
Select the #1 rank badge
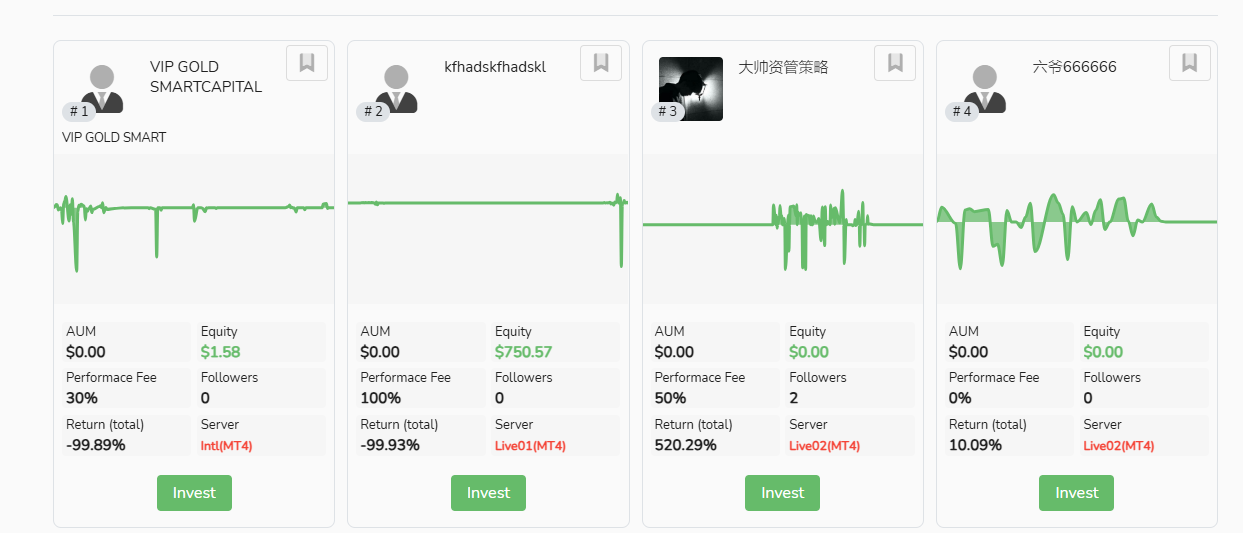[x=79, y=111]
